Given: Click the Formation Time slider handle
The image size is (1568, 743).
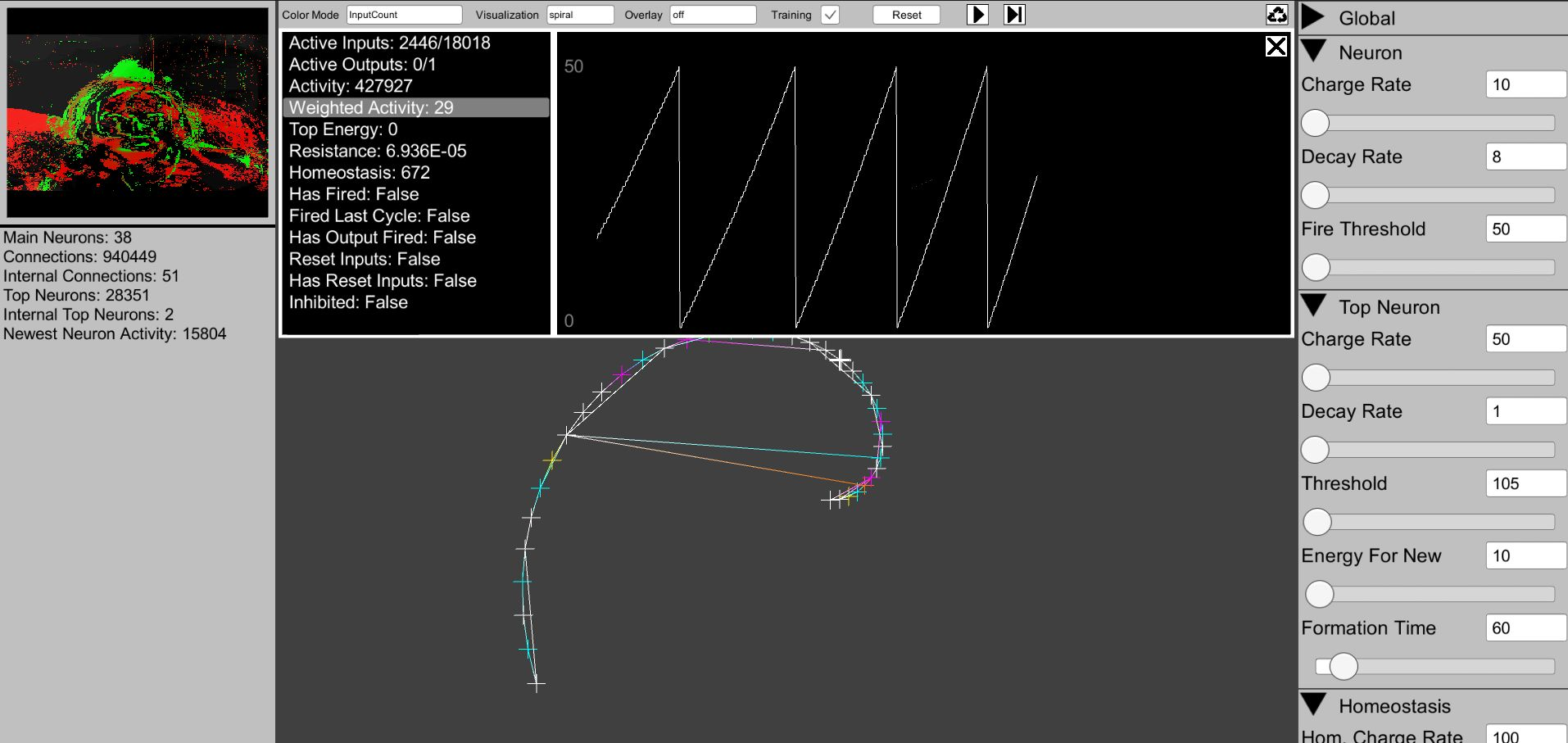Looking at the screenshot, I should [1344, 667].
